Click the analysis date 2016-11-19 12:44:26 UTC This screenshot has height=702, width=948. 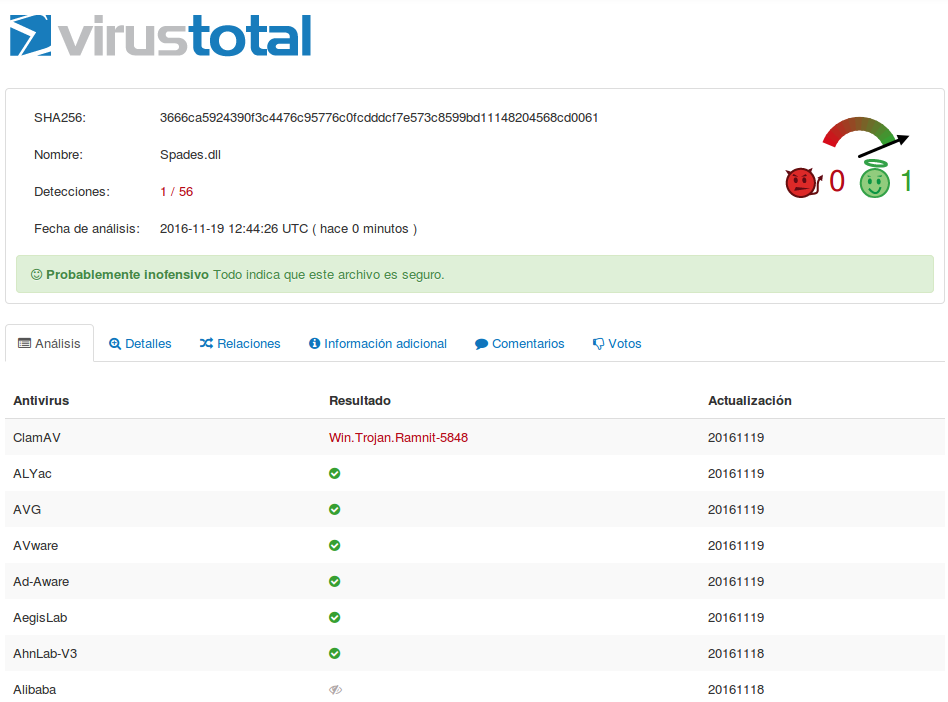click(234, 229)
